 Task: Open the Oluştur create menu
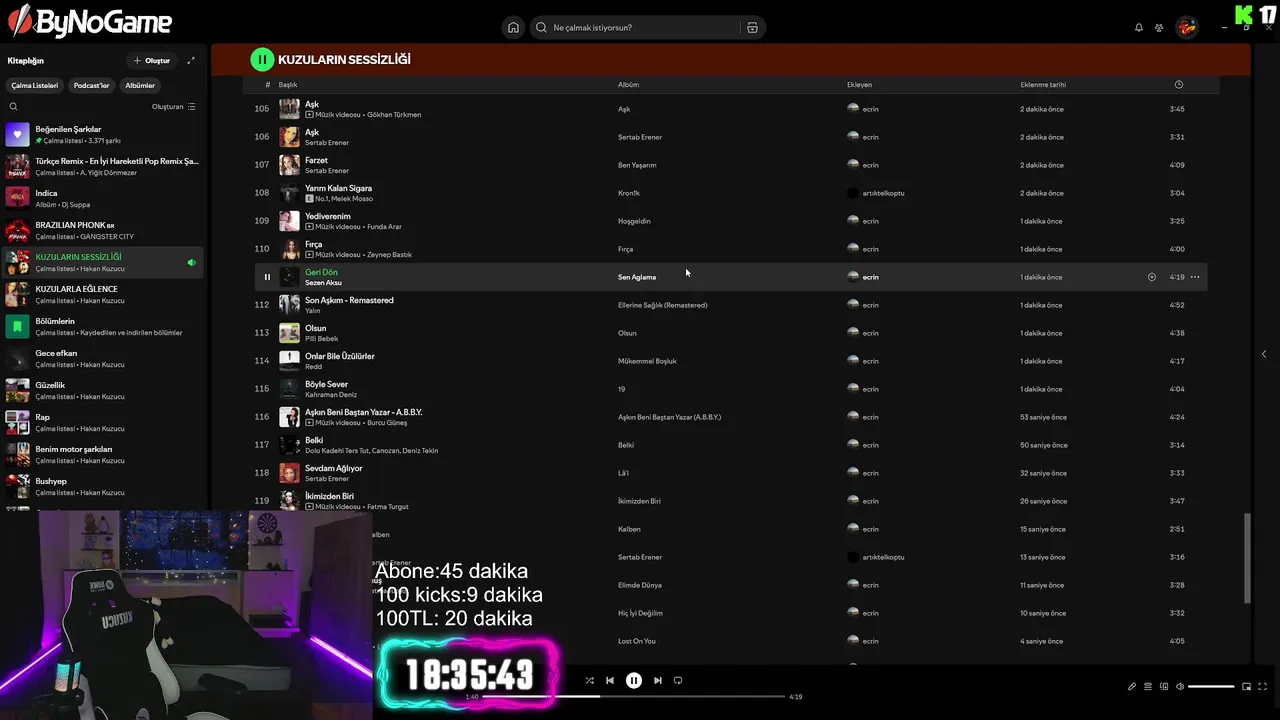[152, 60]
